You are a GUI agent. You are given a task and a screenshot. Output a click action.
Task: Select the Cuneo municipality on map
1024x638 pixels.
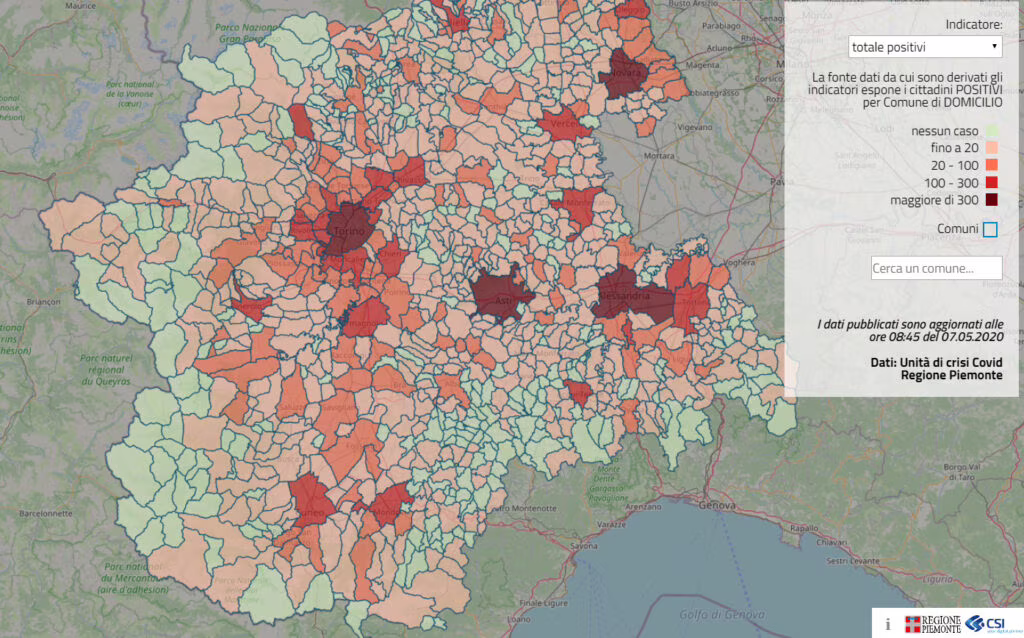310,502
